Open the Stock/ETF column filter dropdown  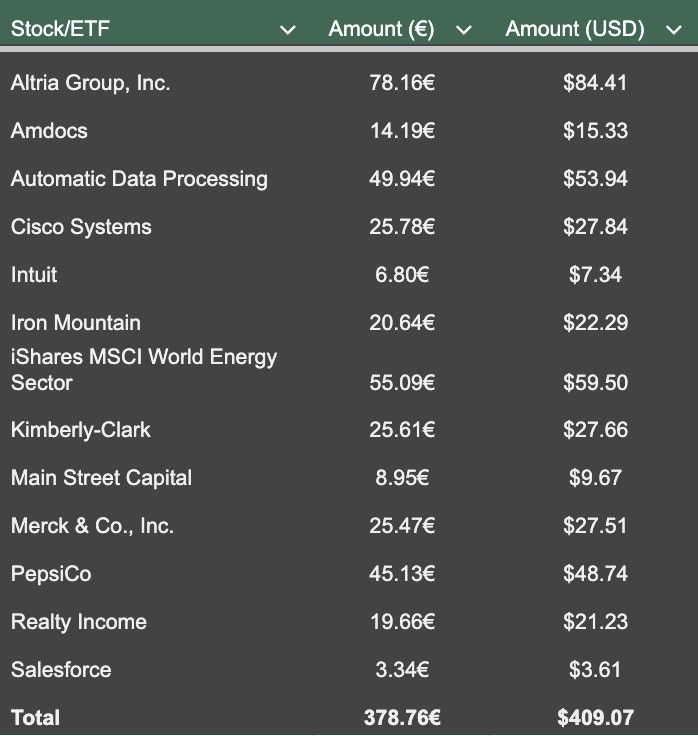[288, 30]
